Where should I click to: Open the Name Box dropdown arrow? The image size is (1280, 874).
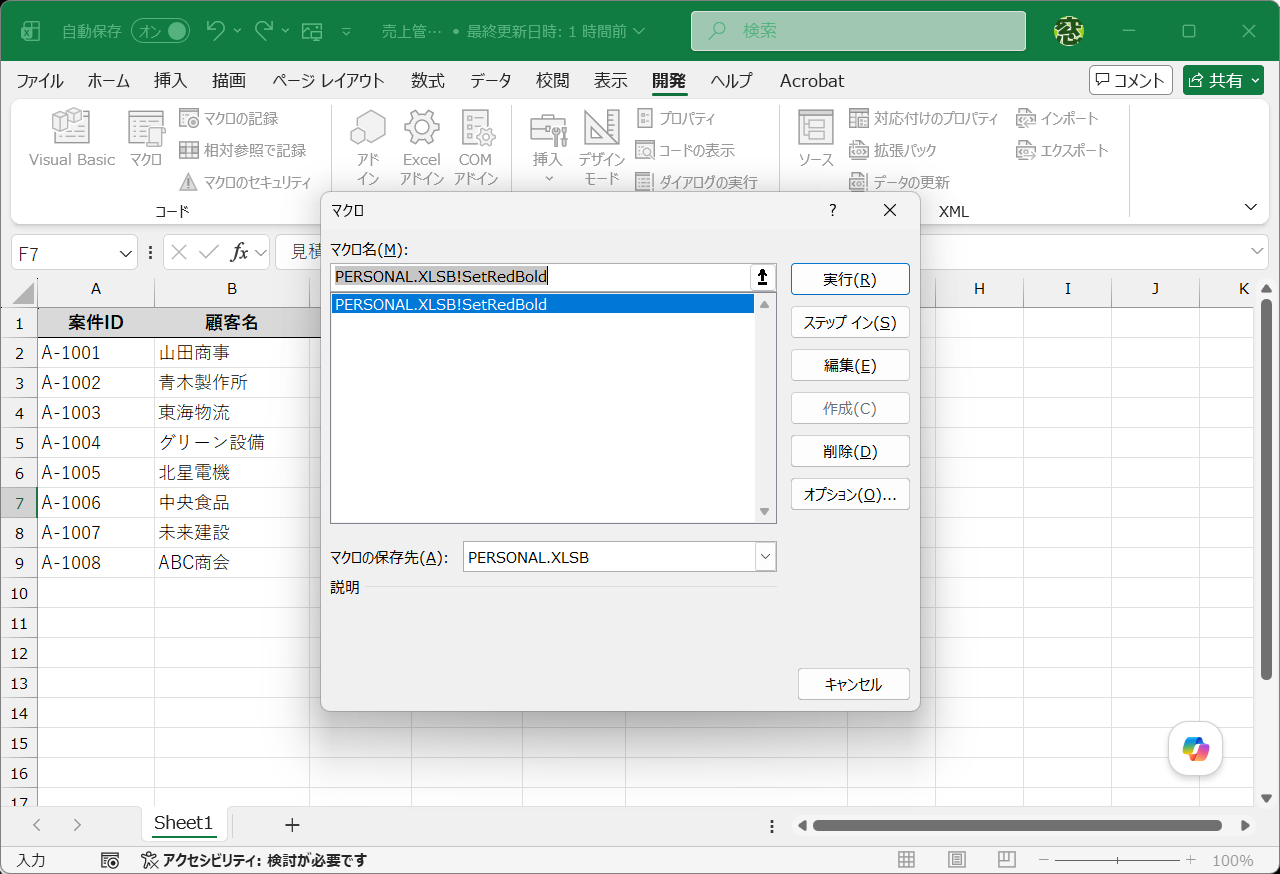[x=126, y=253]
